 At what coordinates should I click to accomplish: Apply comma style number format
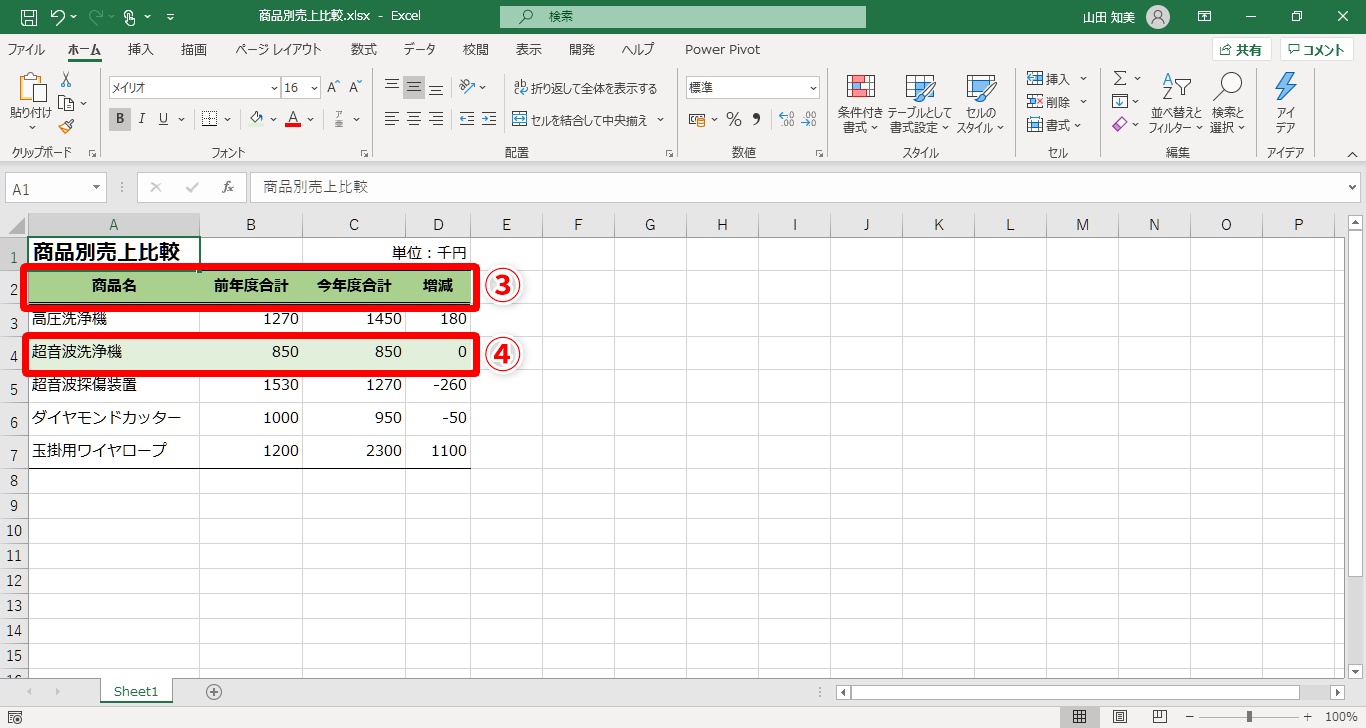pyautogui.click(x=757, y=119)
